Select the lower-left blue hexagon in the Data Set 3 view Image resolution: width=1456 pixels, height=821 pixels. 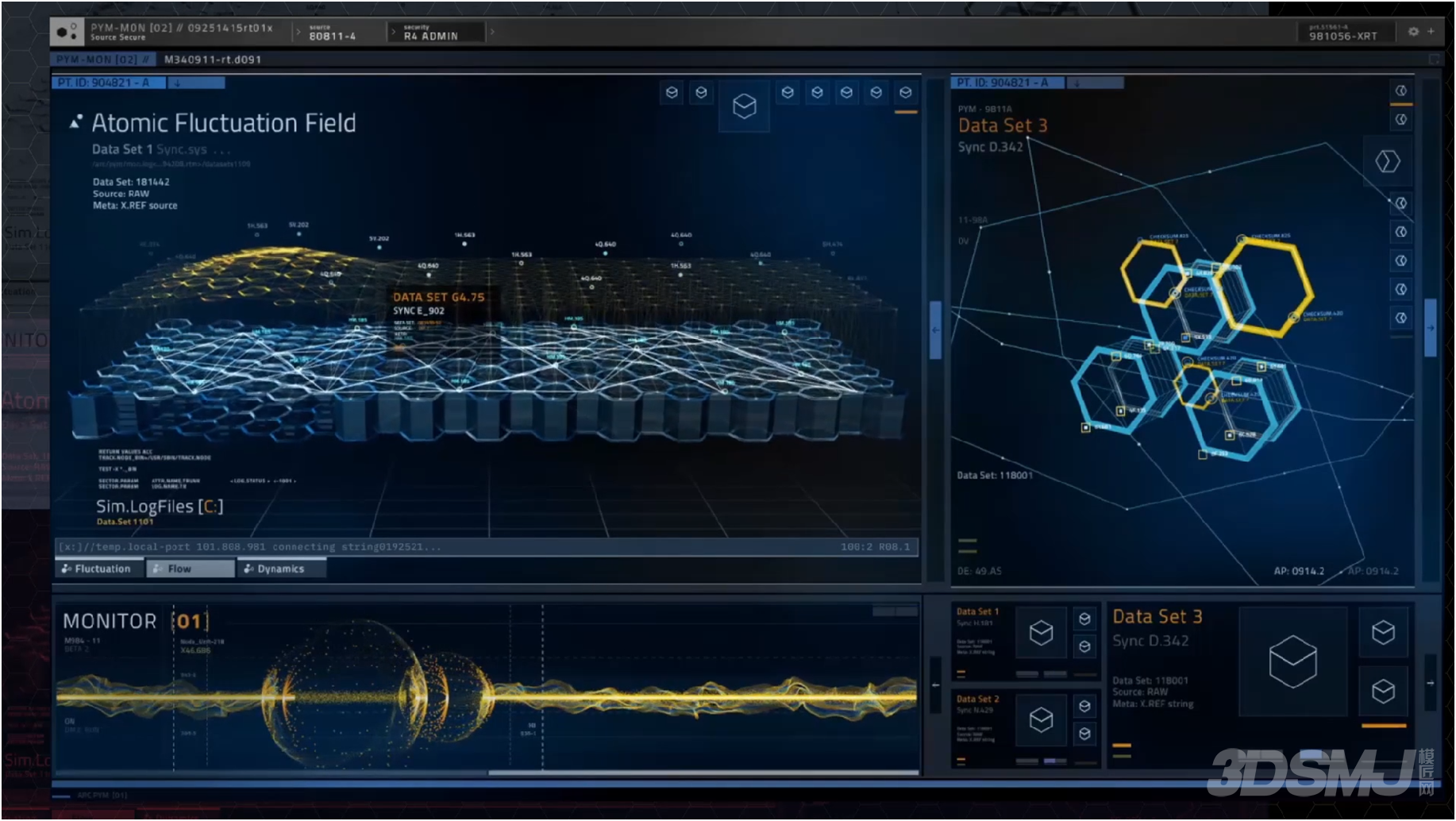click(x=1117, y=389)
